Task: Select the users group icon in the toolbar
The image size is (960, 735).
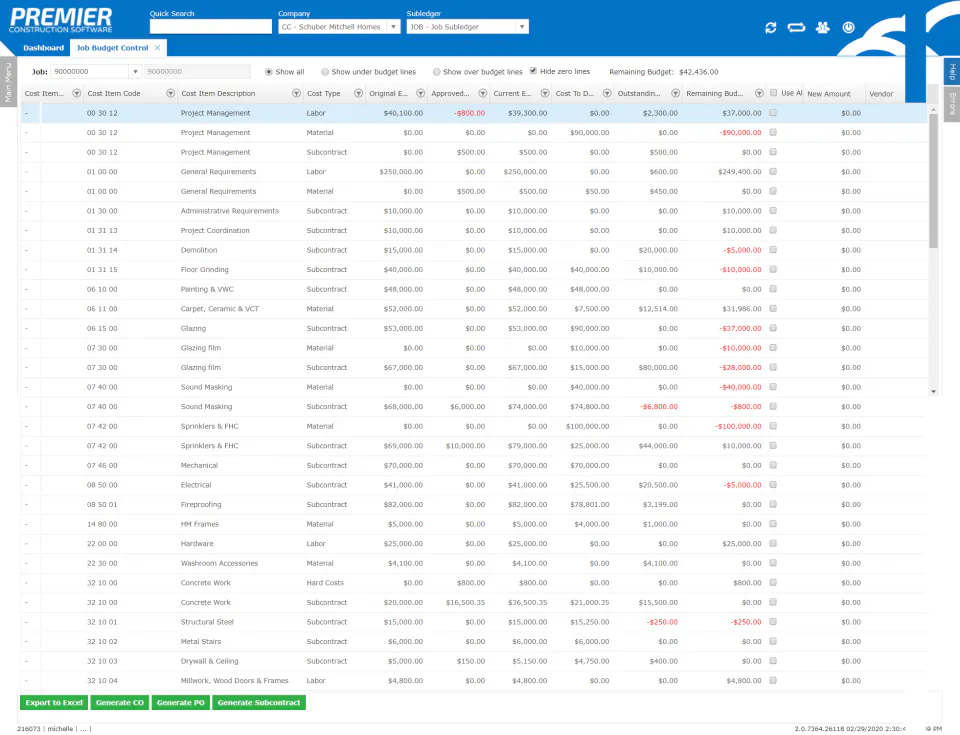Action: [x=822, y=28]
